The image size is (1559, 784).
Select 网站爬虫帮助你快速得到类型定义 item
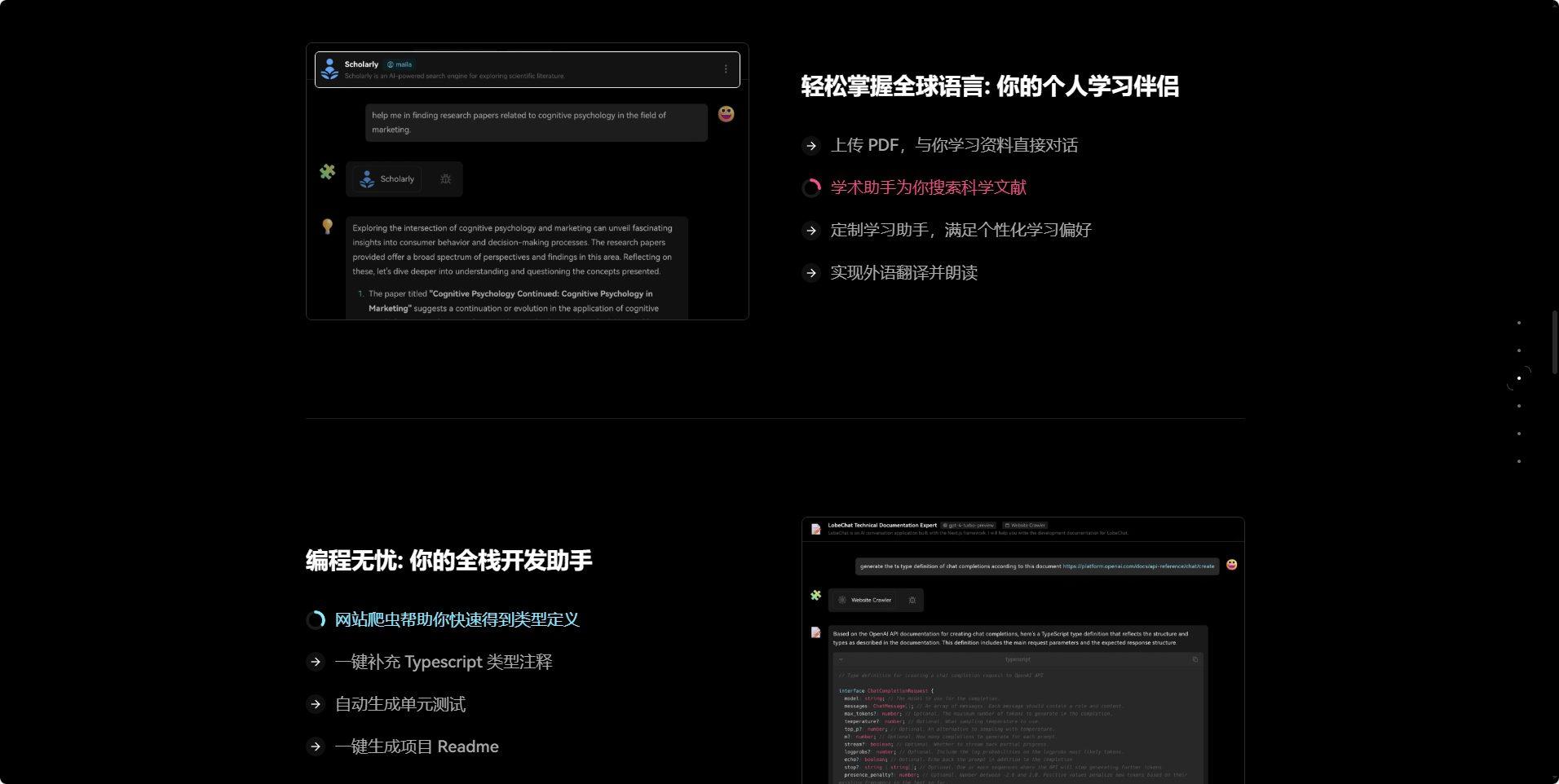point(457,619)
